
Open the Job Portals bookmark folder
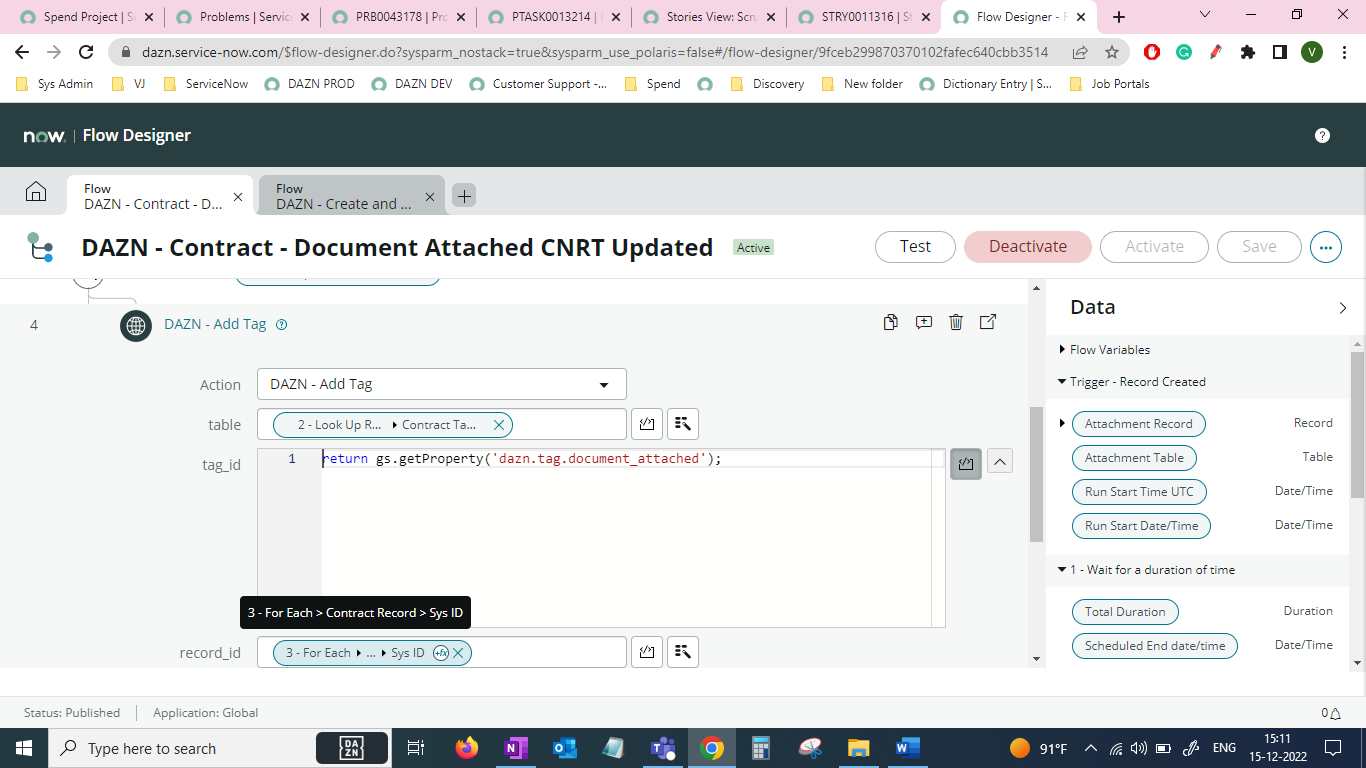(x=1109, y=84)
